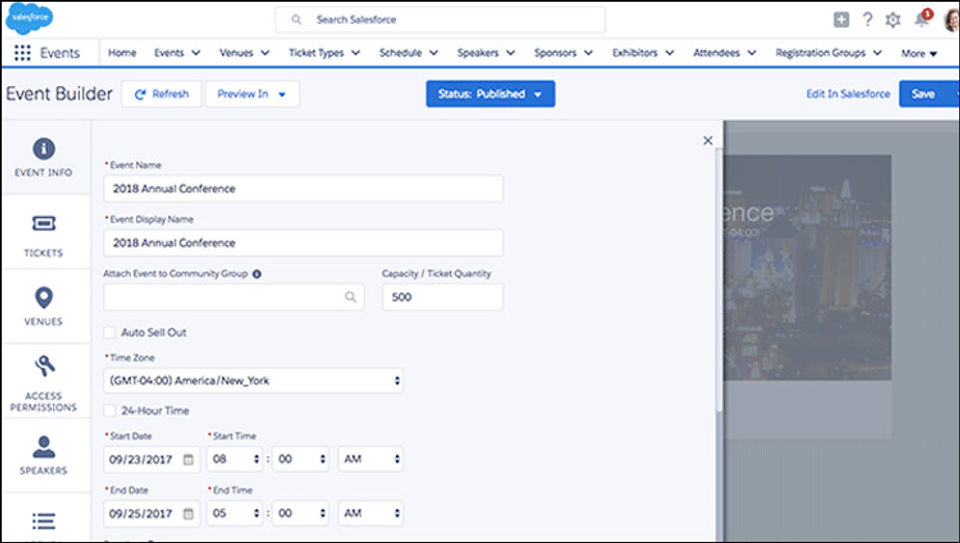Open the Exhibitors tab

[x=635, y=53]
